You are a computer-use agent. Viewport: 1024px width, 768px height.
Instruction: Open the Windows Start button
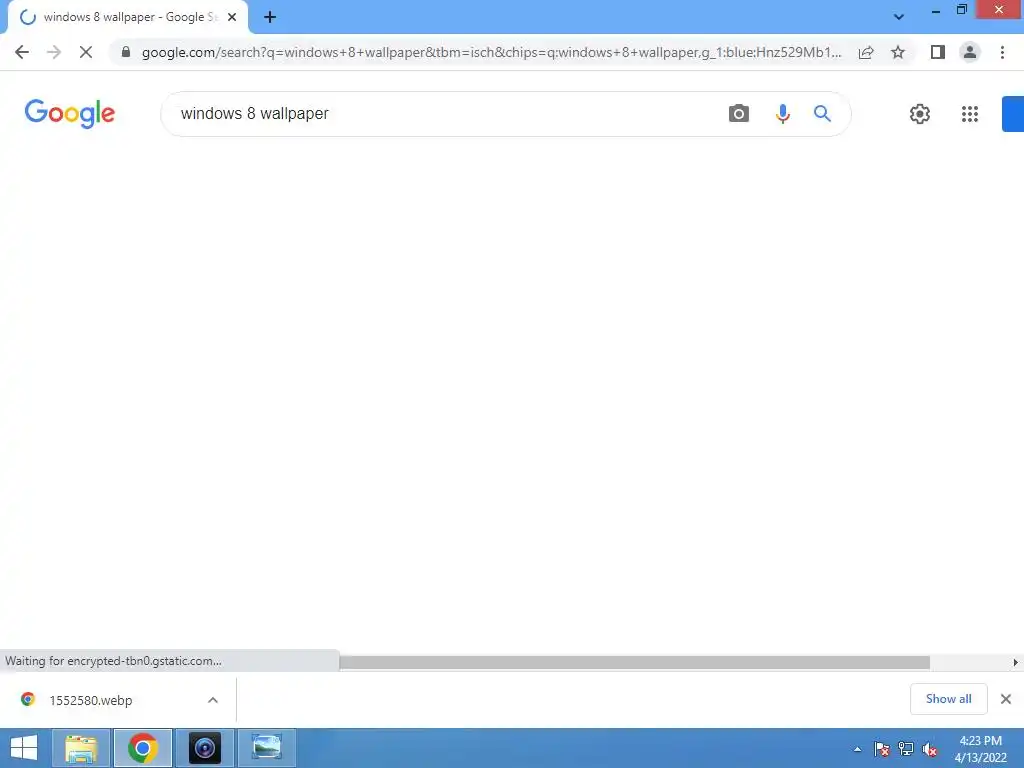tap(24, 748)
